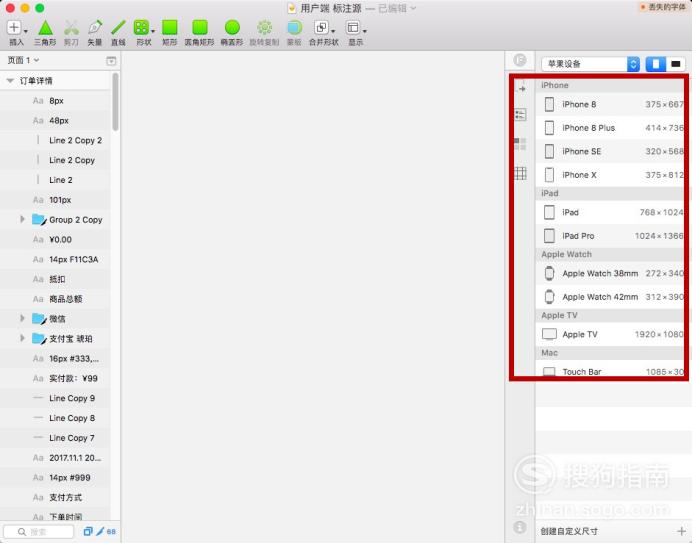The height and width of the screenshot is (543, 692).
Task: Collapse the 订单详情 artboard group
Action: 10,81
